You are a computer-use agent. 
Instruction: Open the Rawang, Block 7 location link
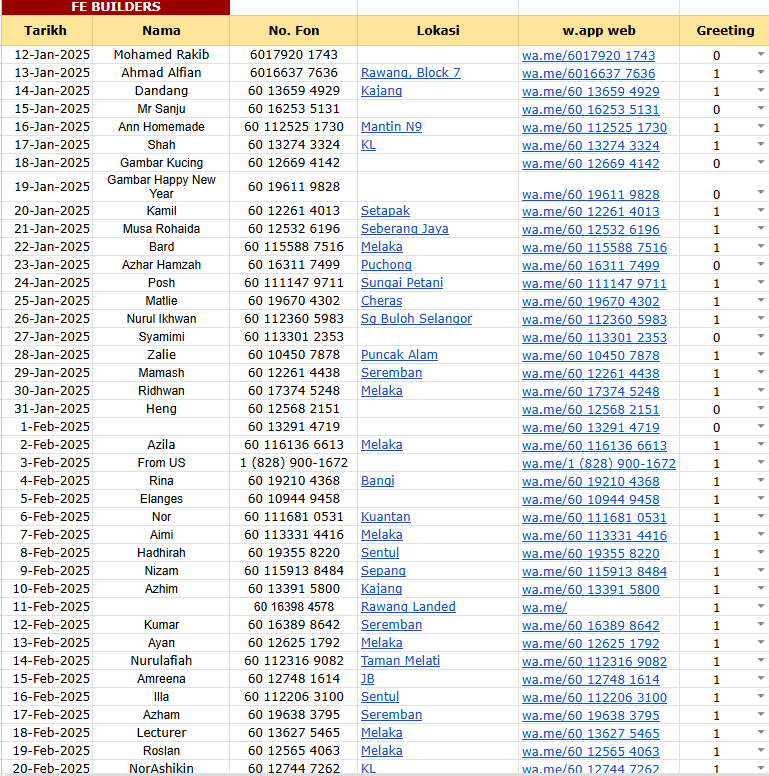click(x=410, y=73)
